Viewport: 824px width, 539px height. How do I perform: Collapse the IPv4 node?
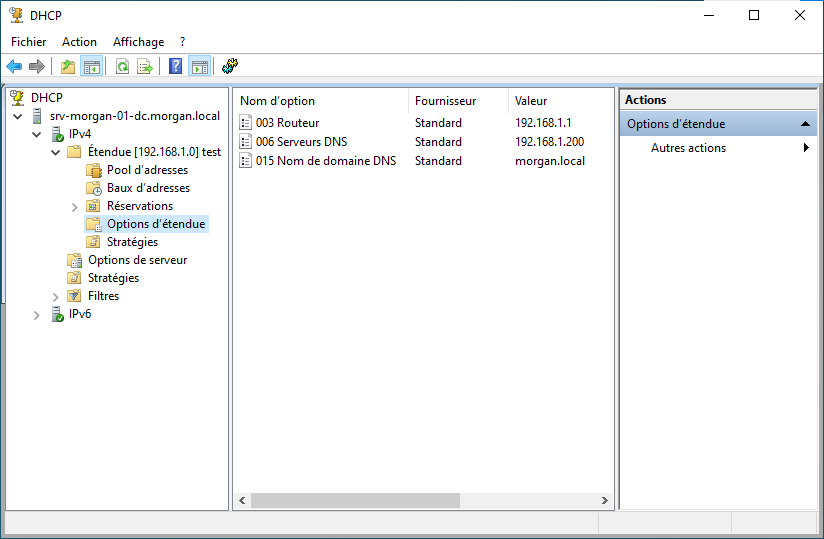coord(37,134)
